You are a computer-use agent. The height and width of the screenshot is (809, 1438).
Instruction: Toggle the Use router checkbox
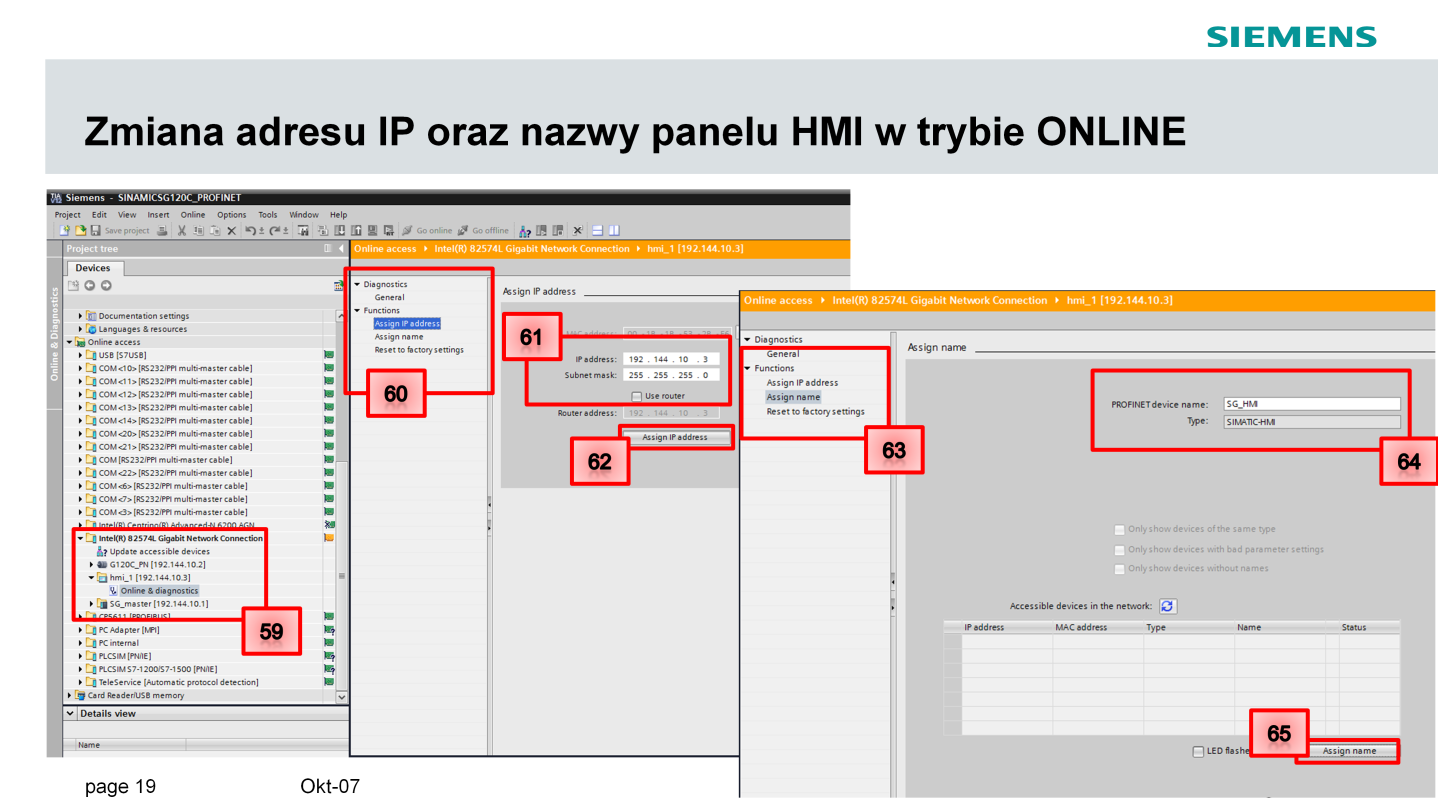tap(636, 396)
